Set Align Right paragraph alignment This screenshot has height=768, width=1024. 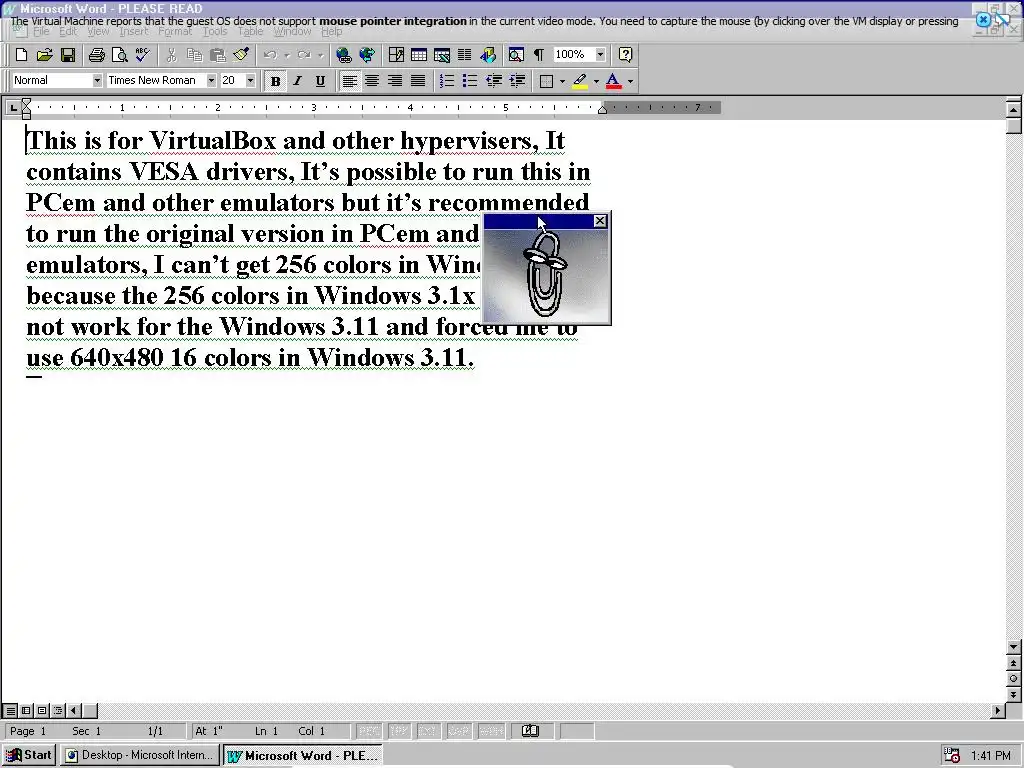pyautogui.click(x=395, y=81)
